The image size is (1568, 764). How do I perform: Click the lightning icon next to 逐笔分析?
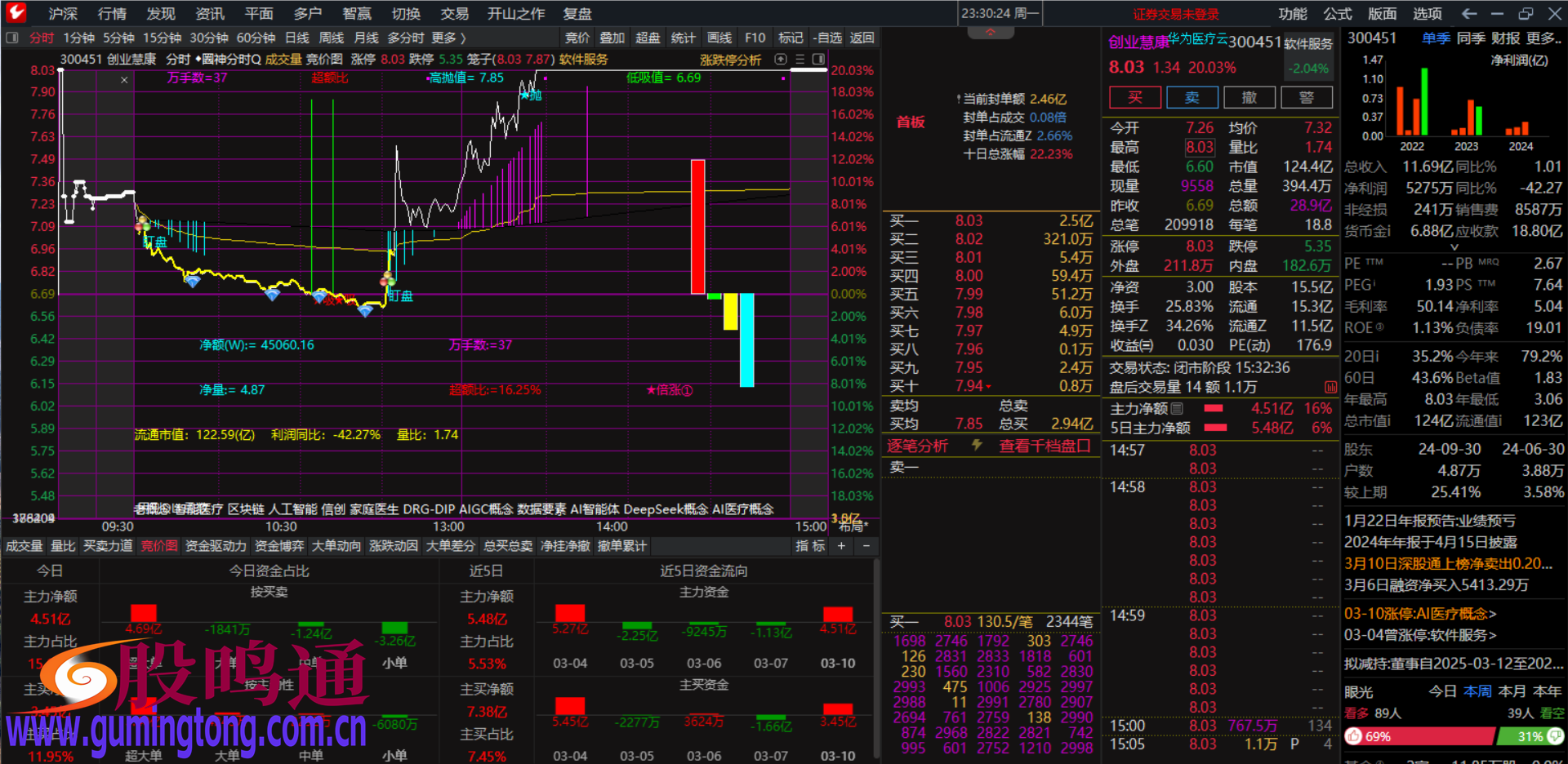(977, 446)
